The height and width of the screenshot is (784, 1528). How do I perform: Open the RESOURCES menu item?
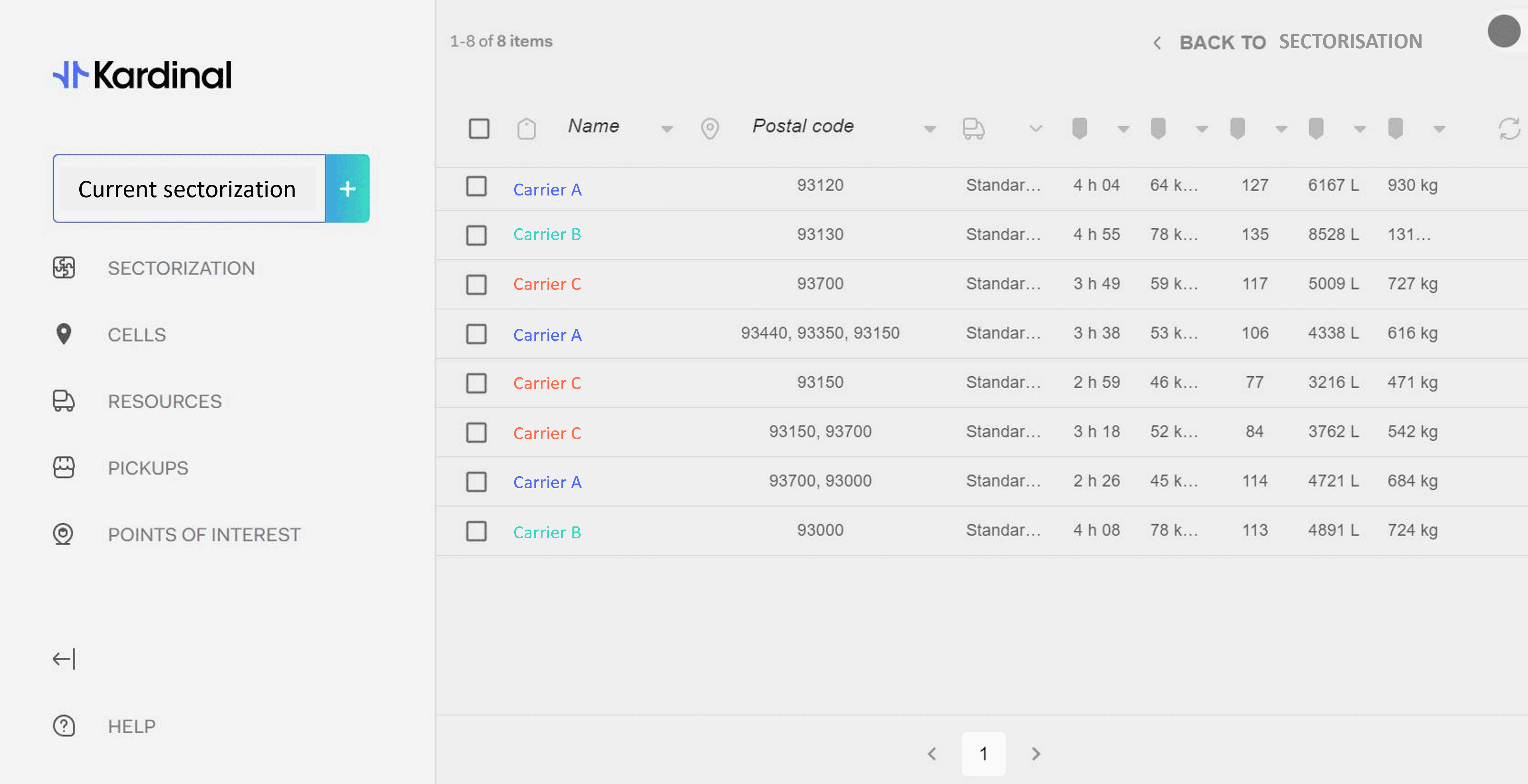click(164, 401)
